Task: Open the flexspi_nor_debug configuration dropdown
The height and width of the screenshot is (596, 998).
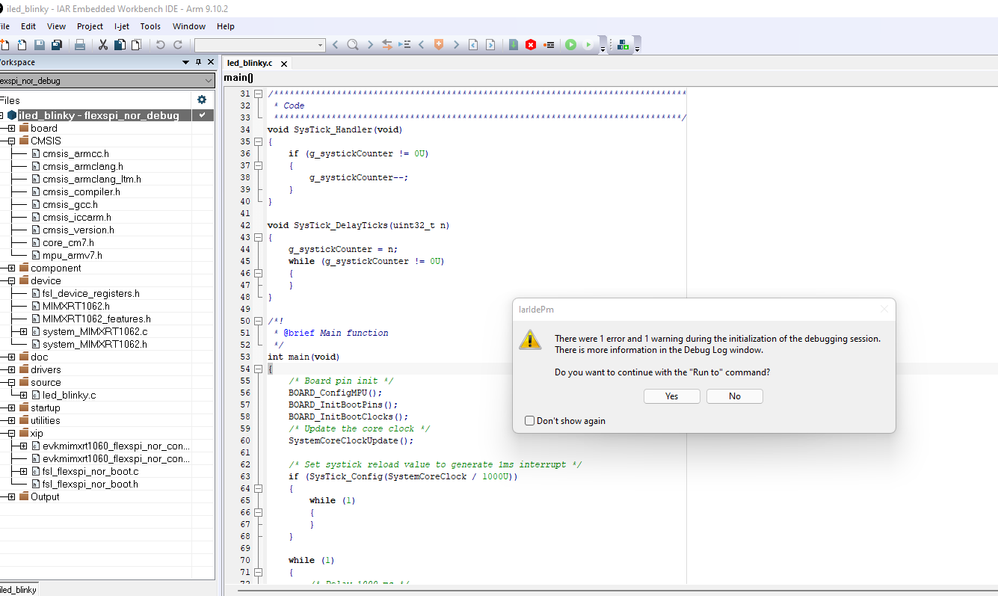Action: [x=208, y=81]
